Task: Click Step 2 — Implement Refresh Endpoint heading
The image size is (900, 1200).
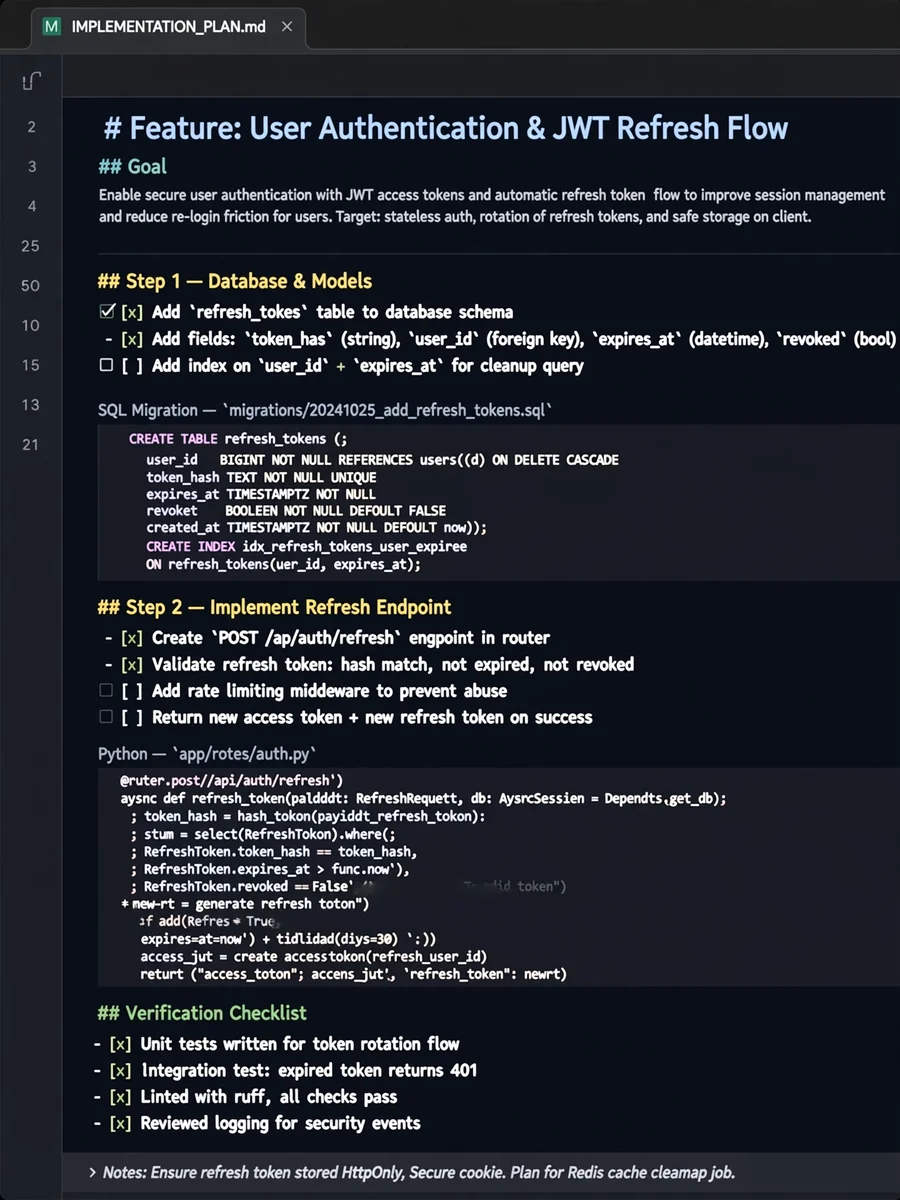Action: point(274,607)
